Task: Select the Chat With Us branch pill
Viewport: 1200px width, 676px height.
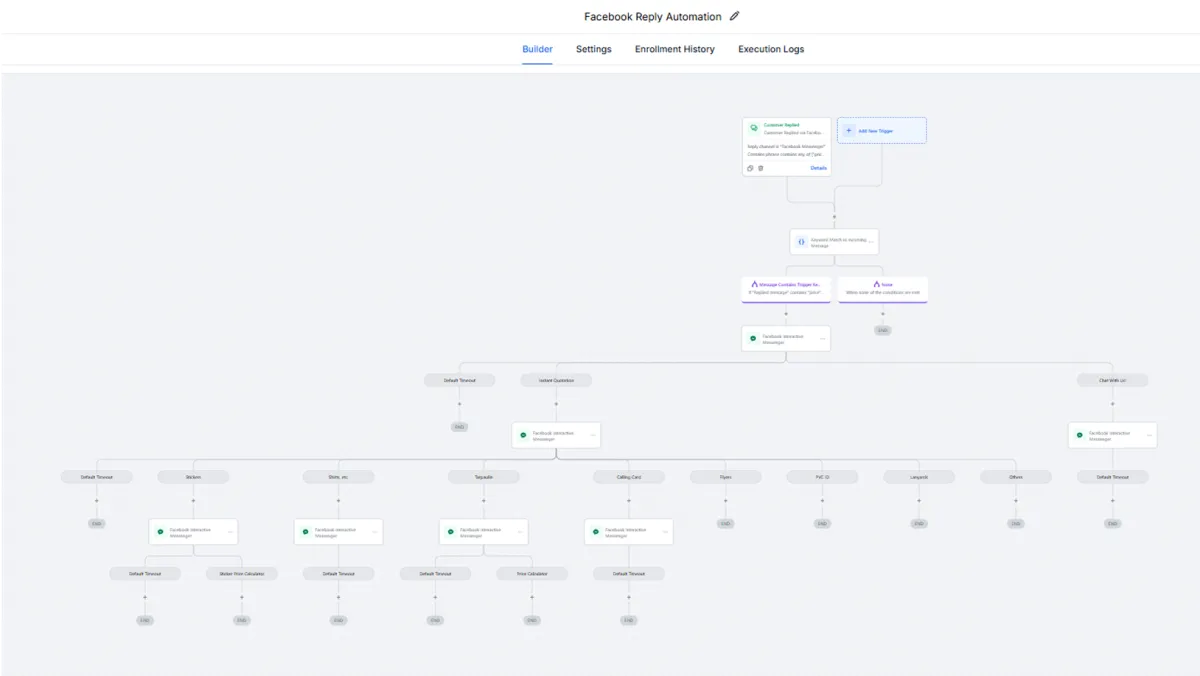Action: click(1112, 381)
